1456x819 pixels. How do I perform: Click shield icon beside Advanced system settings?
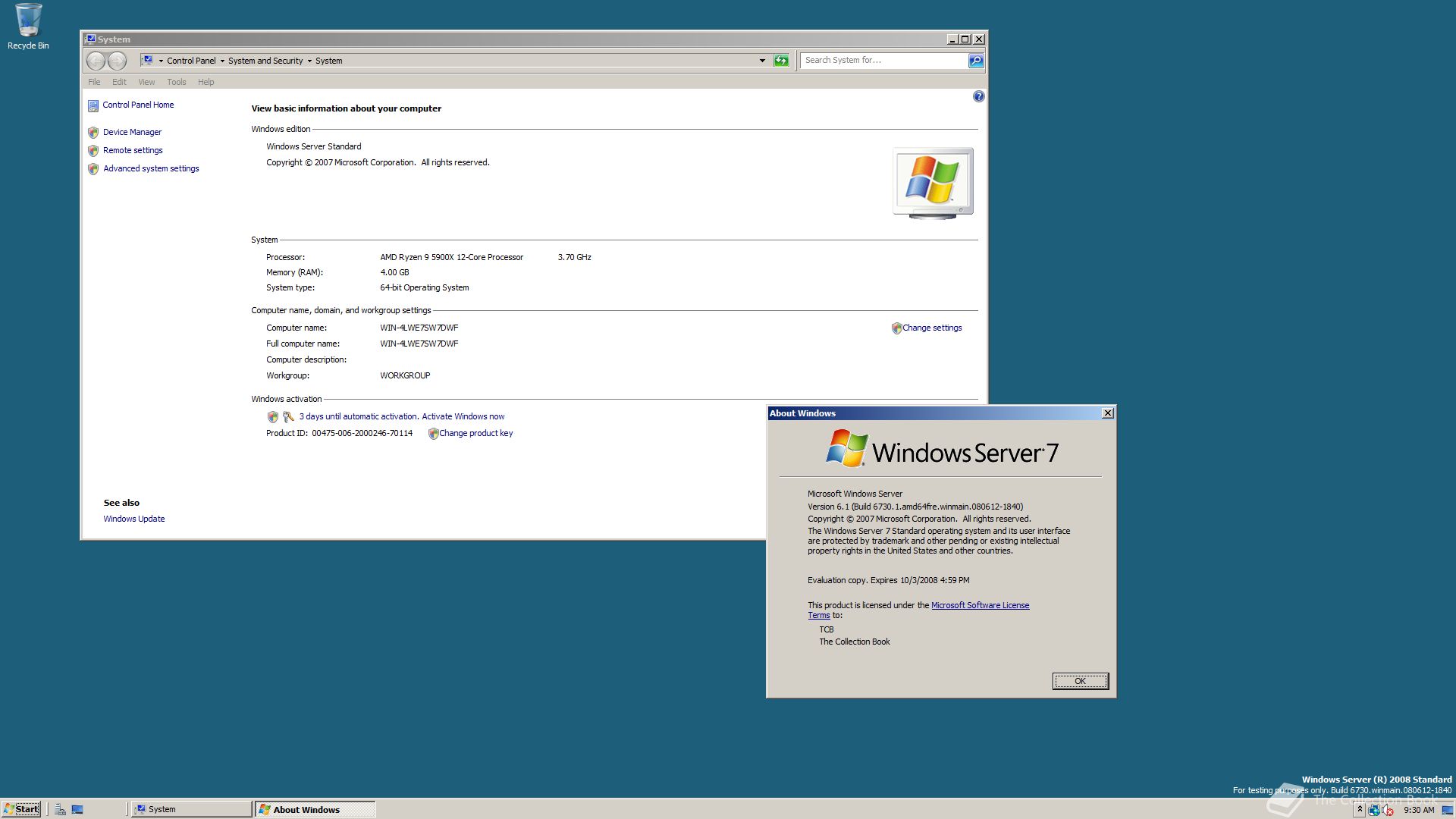93,169
